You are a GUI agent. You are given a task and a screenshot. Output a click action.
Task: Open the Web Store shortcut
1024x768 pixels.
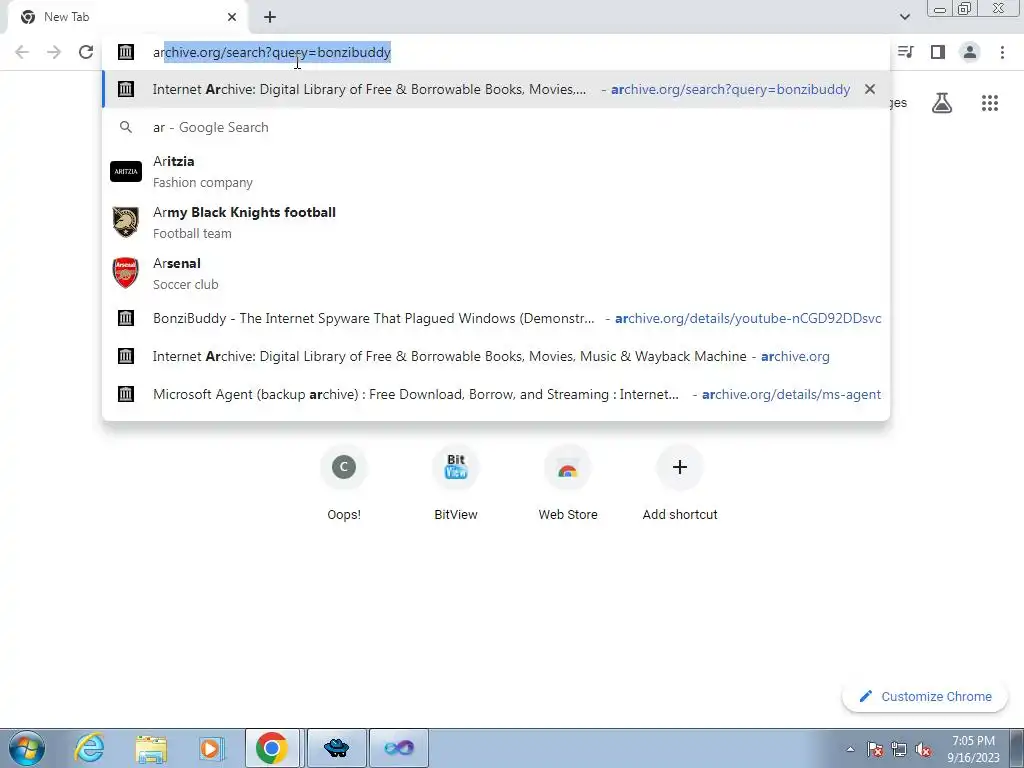(x=568, y=483)
